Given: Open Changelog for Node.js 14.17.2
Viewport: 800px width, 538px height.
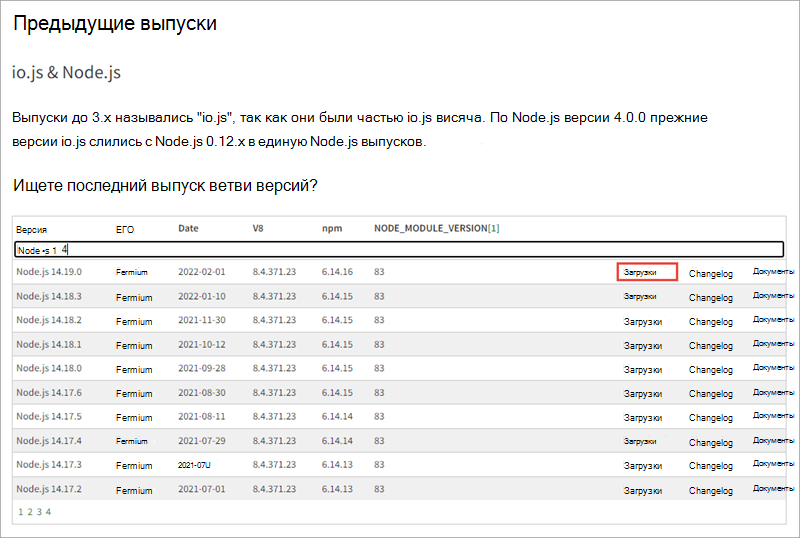Looking at the screenshot, I should pyautogui.click(x=711, y=491).
